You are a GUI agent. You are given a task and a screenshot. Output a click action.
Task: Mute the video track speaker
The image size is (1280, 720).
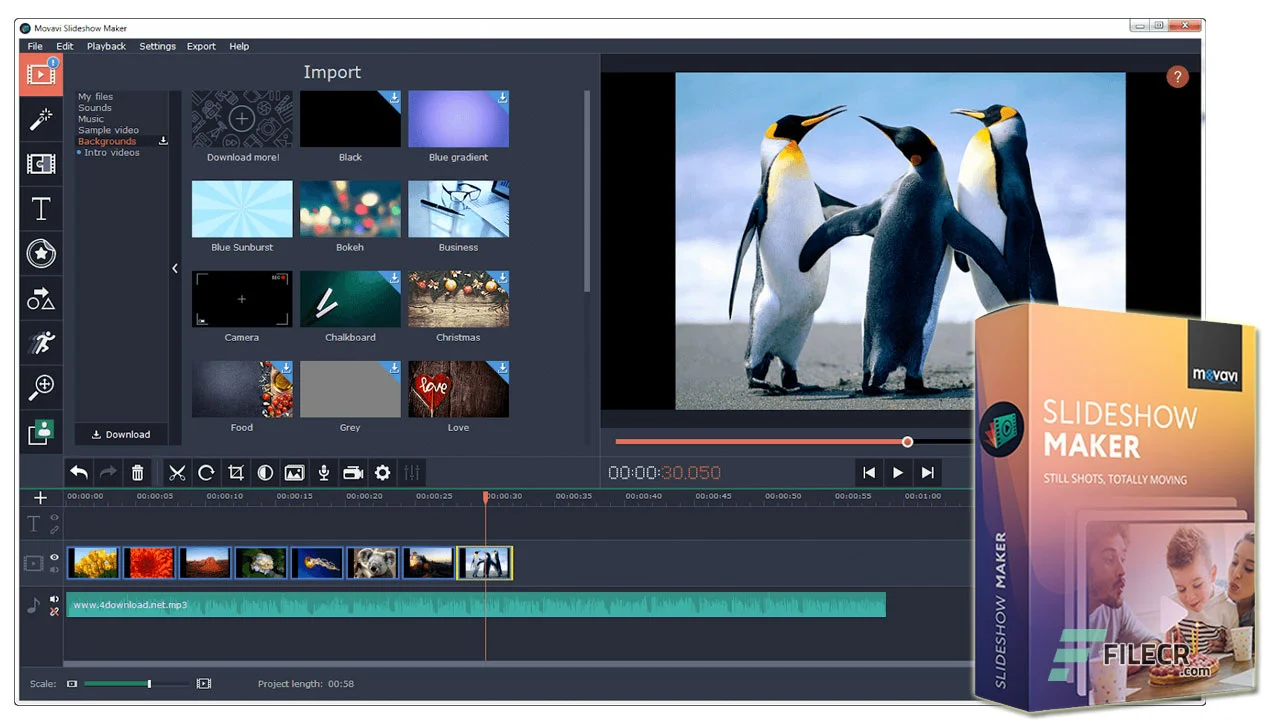coord(54,569)
